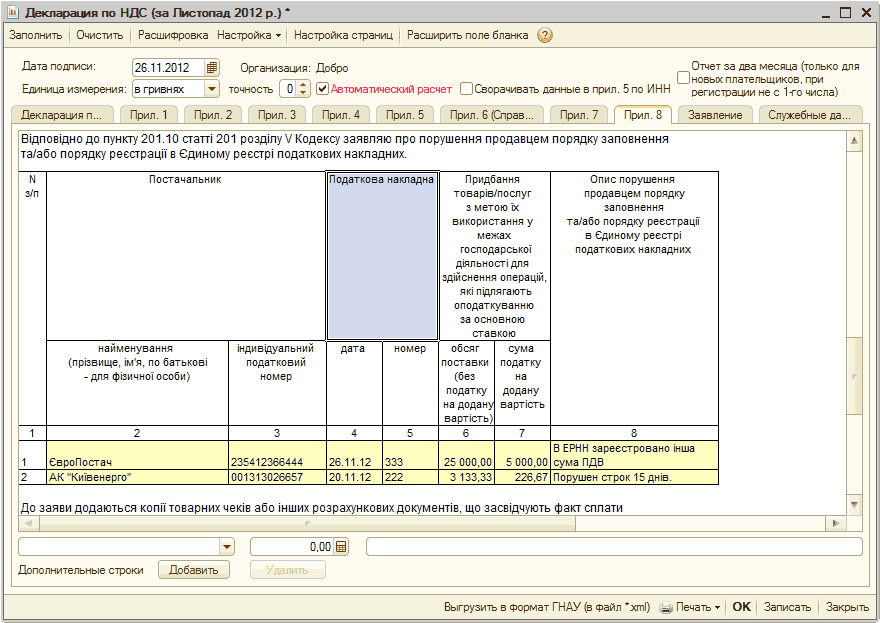Image resolution: width=880 pixels, height=623 pixels.
Task: Click Закрыть at the bottom
Action: pos(847,607)
